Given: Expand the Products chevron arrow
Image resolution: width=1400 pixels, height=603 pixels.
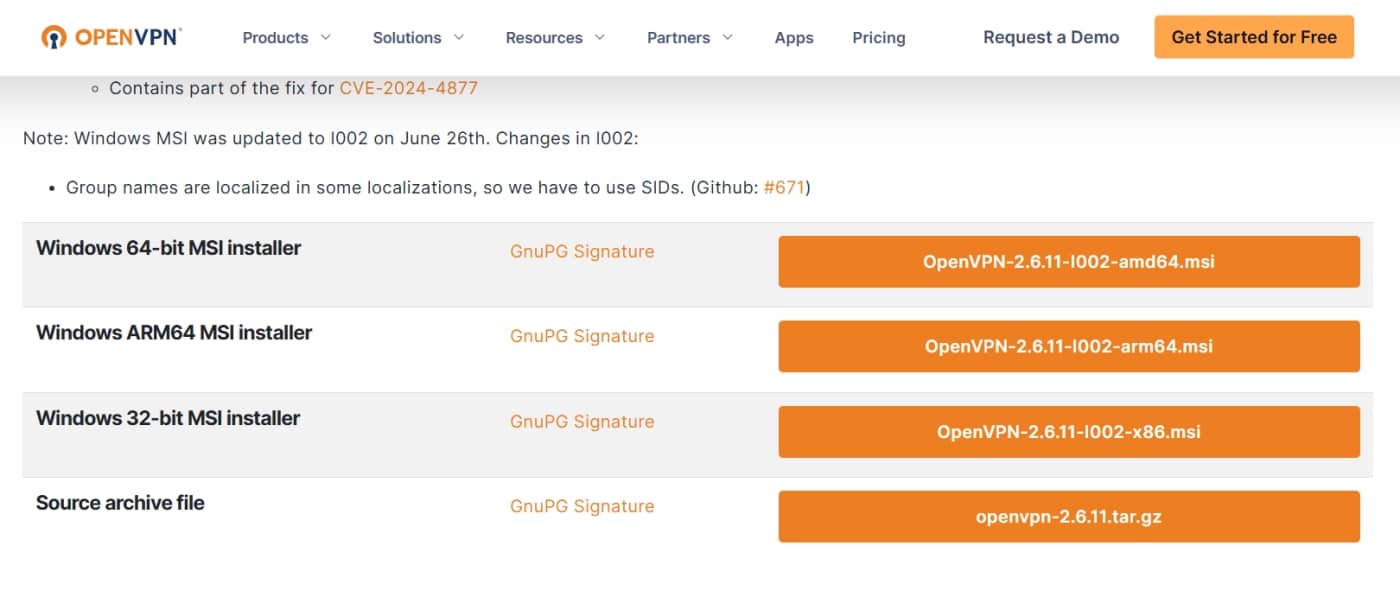Looking at the screenshot, I should [x=325, y=37].
